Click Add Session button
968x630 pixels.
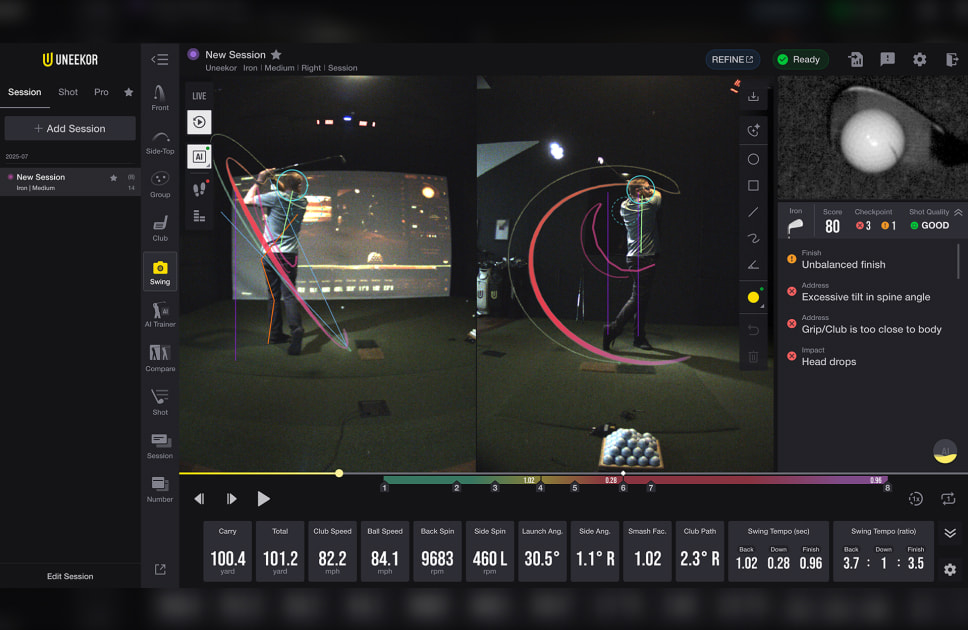(70, 128)
